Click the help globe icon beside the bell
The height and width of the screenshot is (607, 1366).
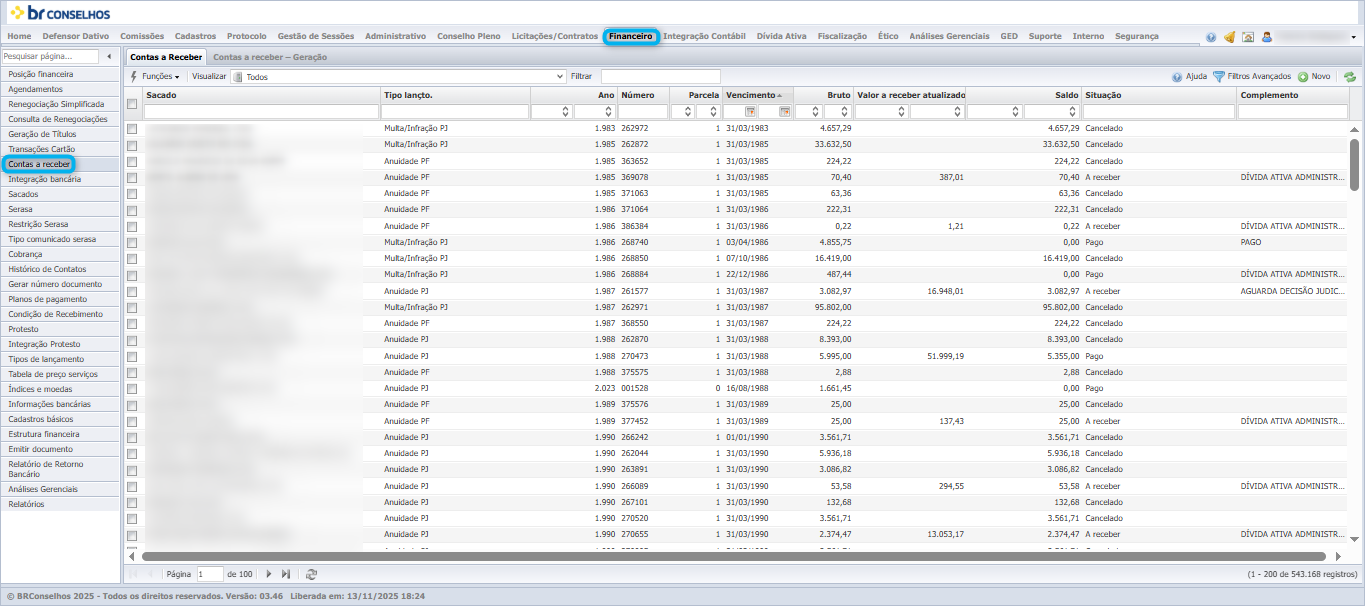[x=1211, y=37]
